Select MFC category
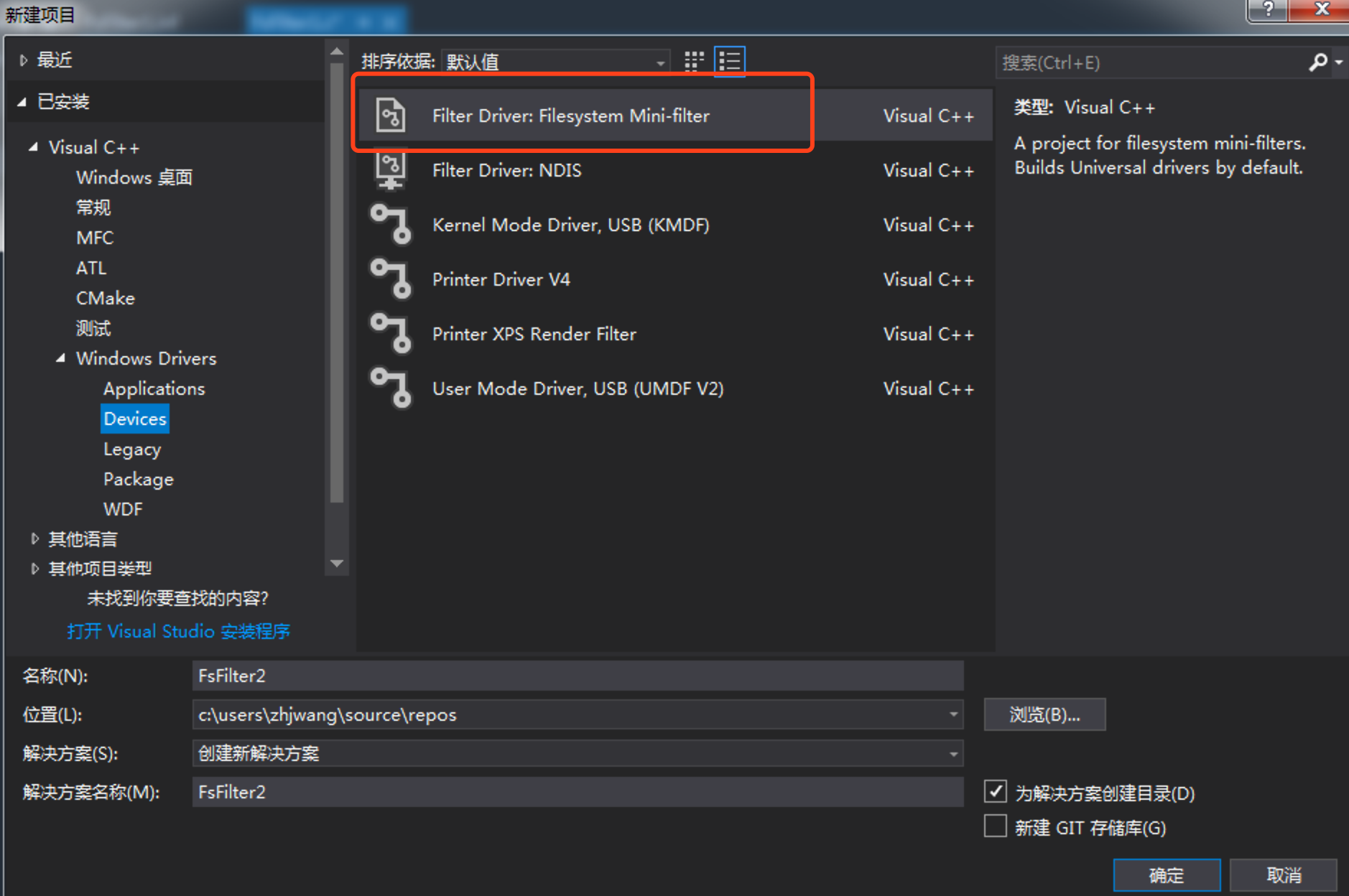Screen dimensions: 1349x896 point(95,238)
